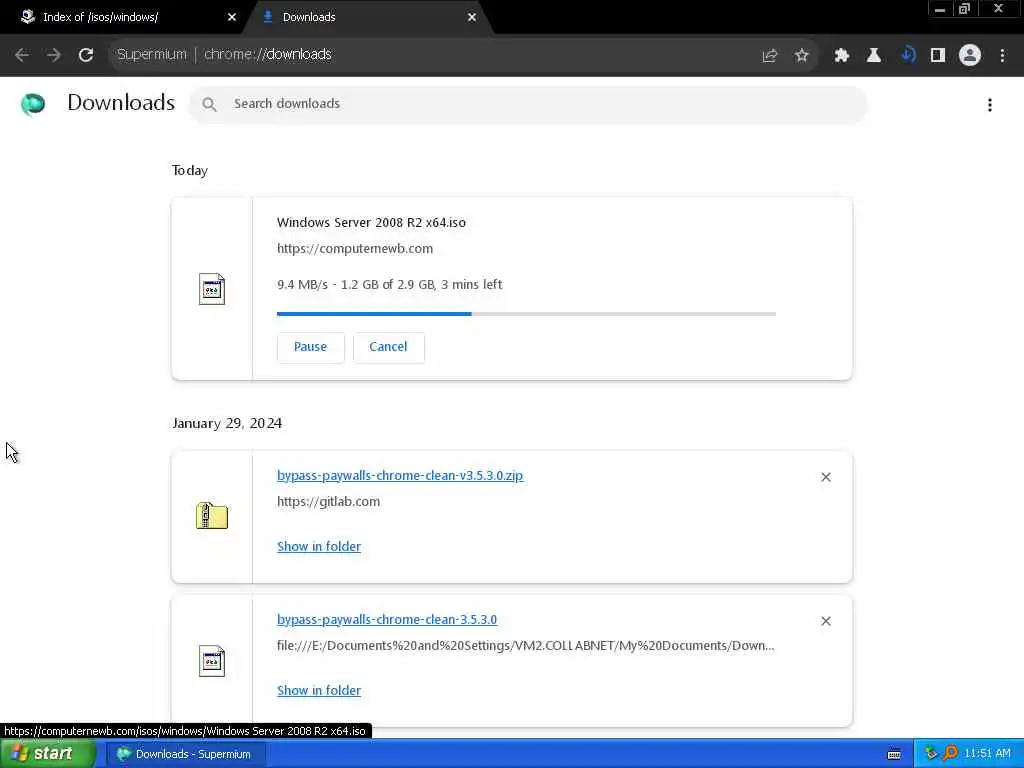
Task: Select the Downloads browser tab
Action: (369, 17)
